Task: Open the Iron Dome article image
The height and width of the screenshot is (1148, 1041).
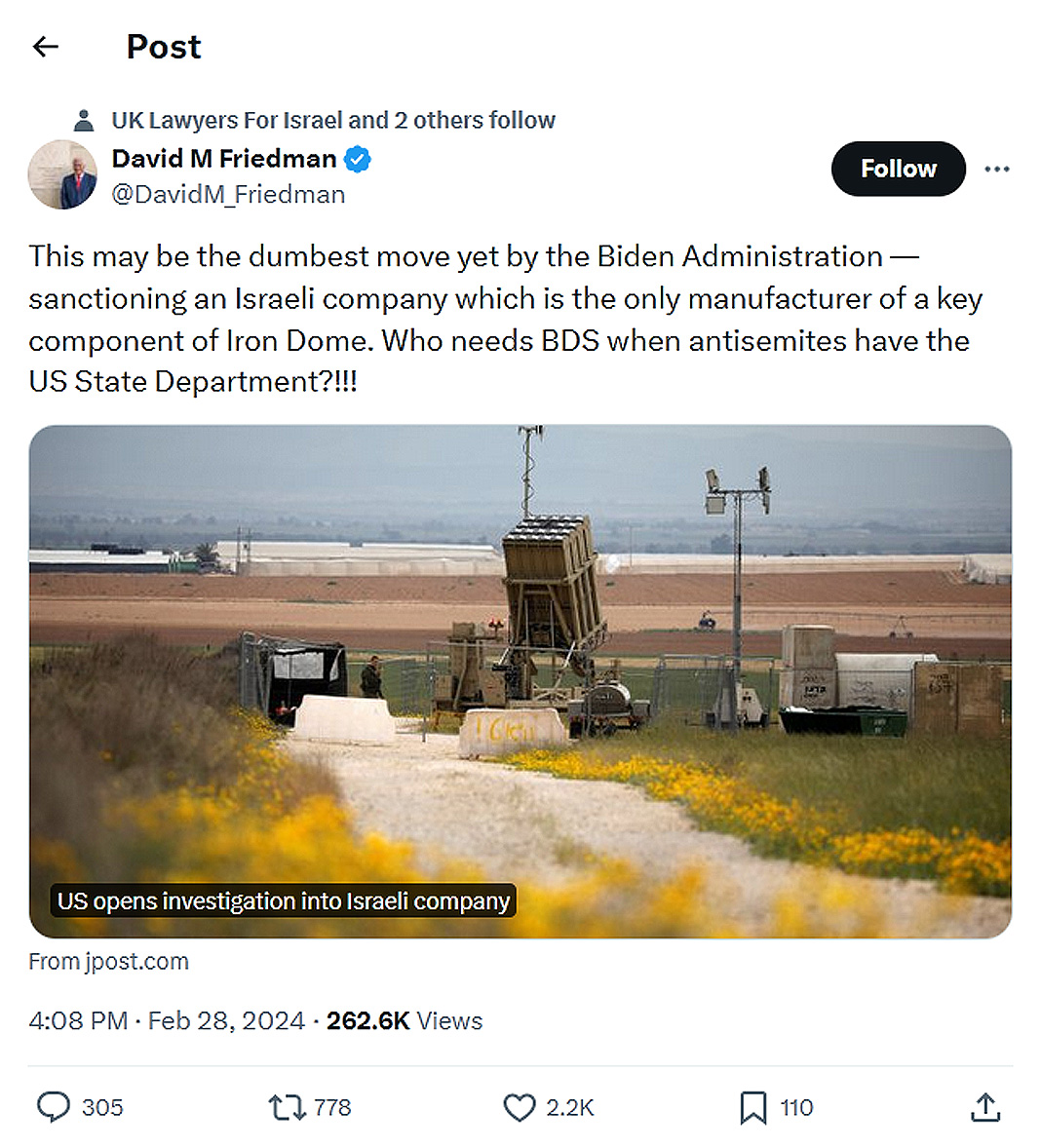Action: tap(520, 633)
